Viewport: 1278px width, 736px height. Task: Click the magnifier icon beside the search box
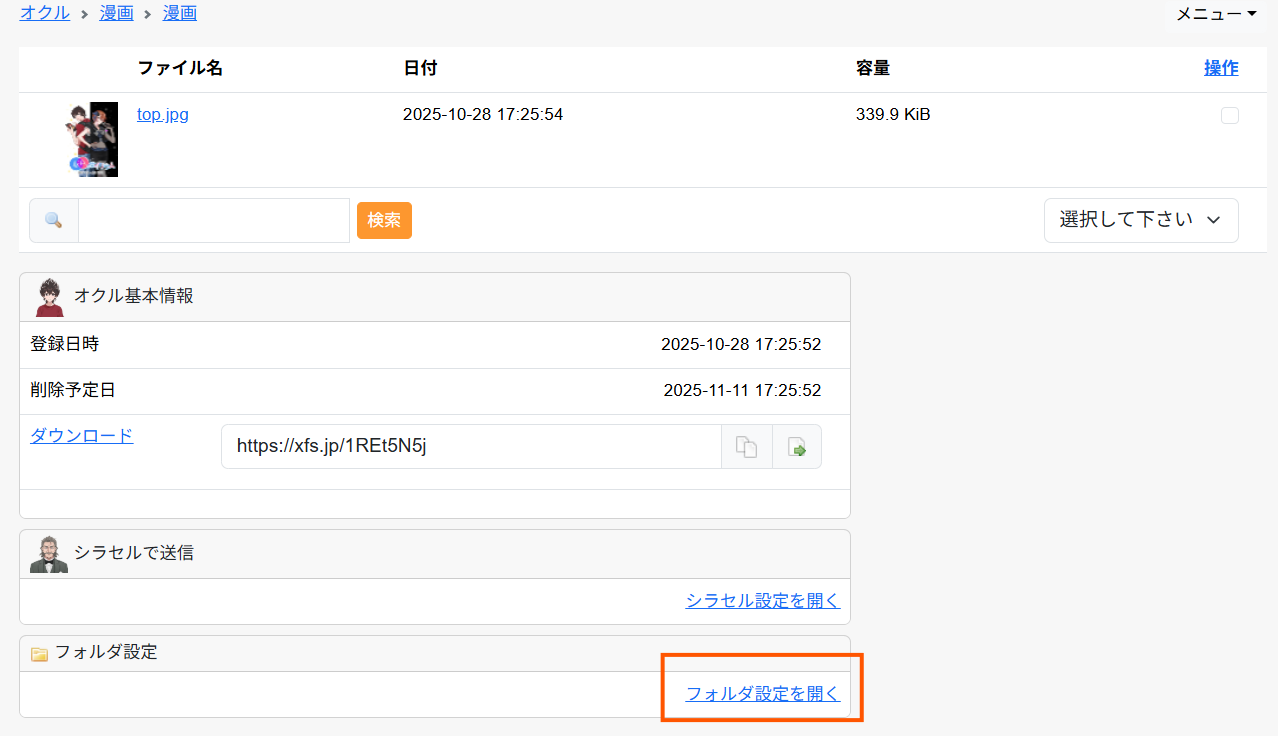point(54,220)
